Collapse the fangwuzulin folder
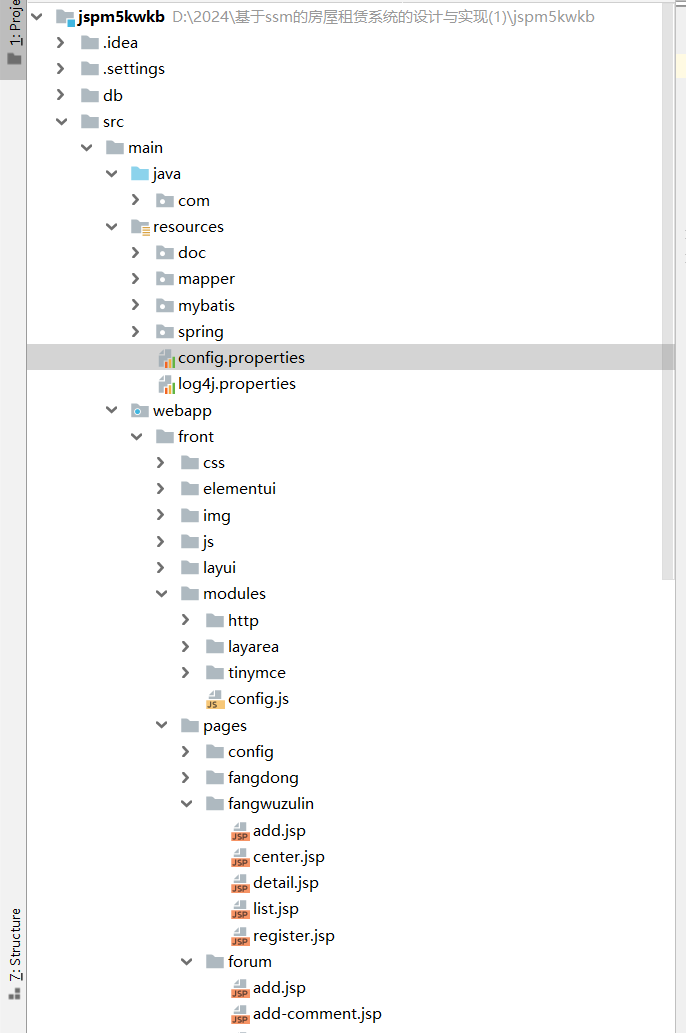Viewport: 686px width, 1033px height. tap(186, 803)
